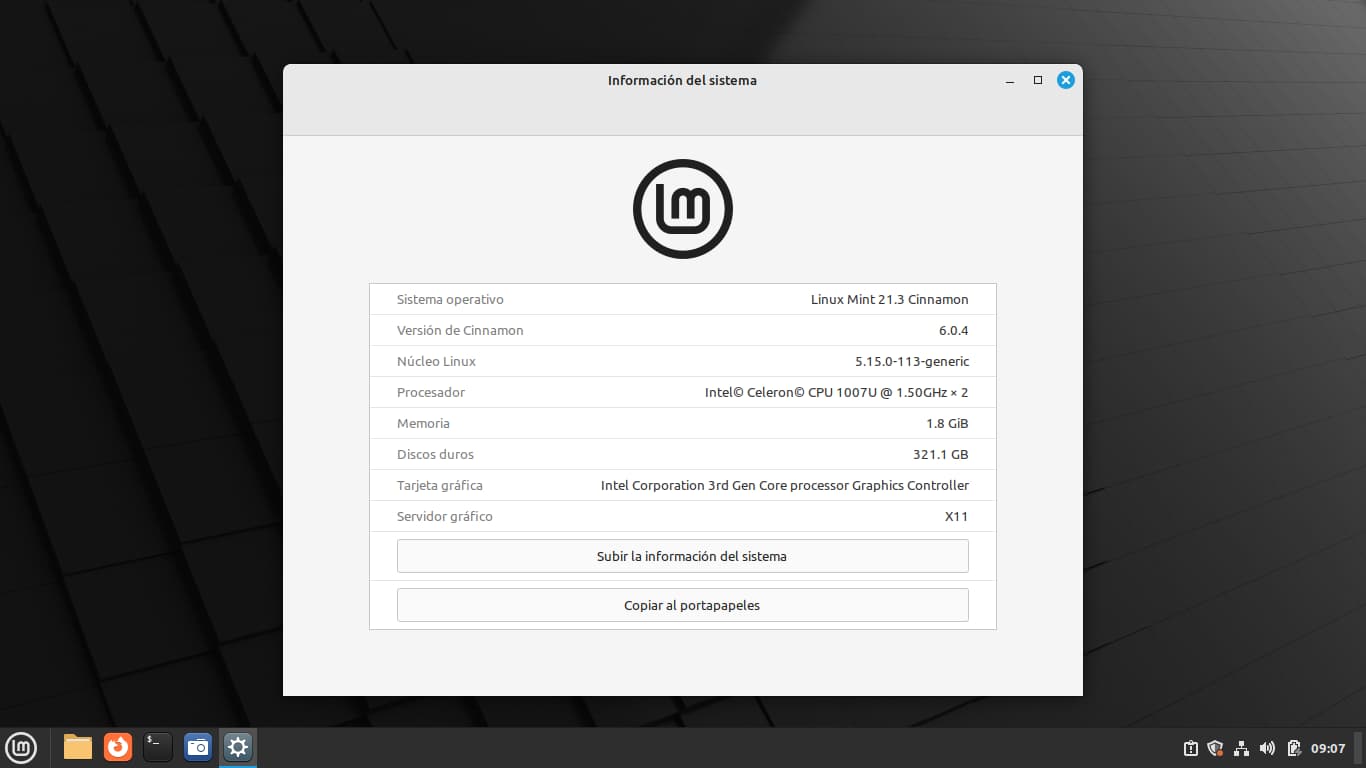The image size is (1366, 768).
Task: Open the Update Manager shield icon
Action: tap(1216, 748)
